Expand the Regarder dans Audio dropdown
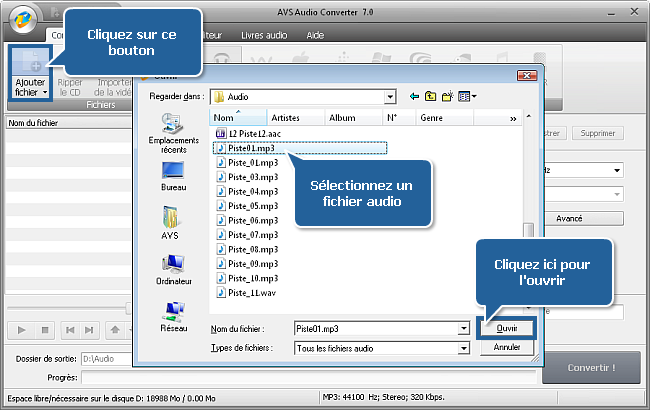The width and height of the screenshot is (650, 410). tap(390, 97)
